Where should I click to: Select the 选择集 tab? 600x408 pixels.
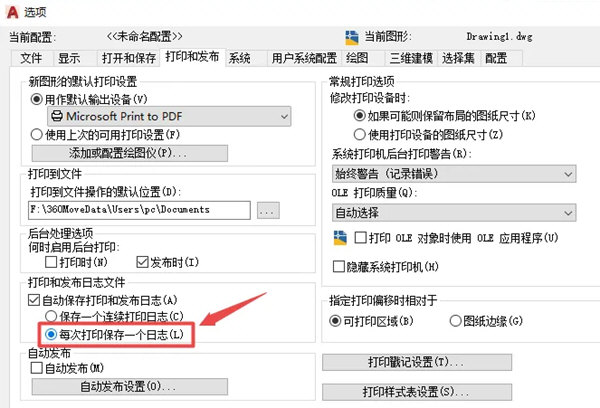coord(458,58)
